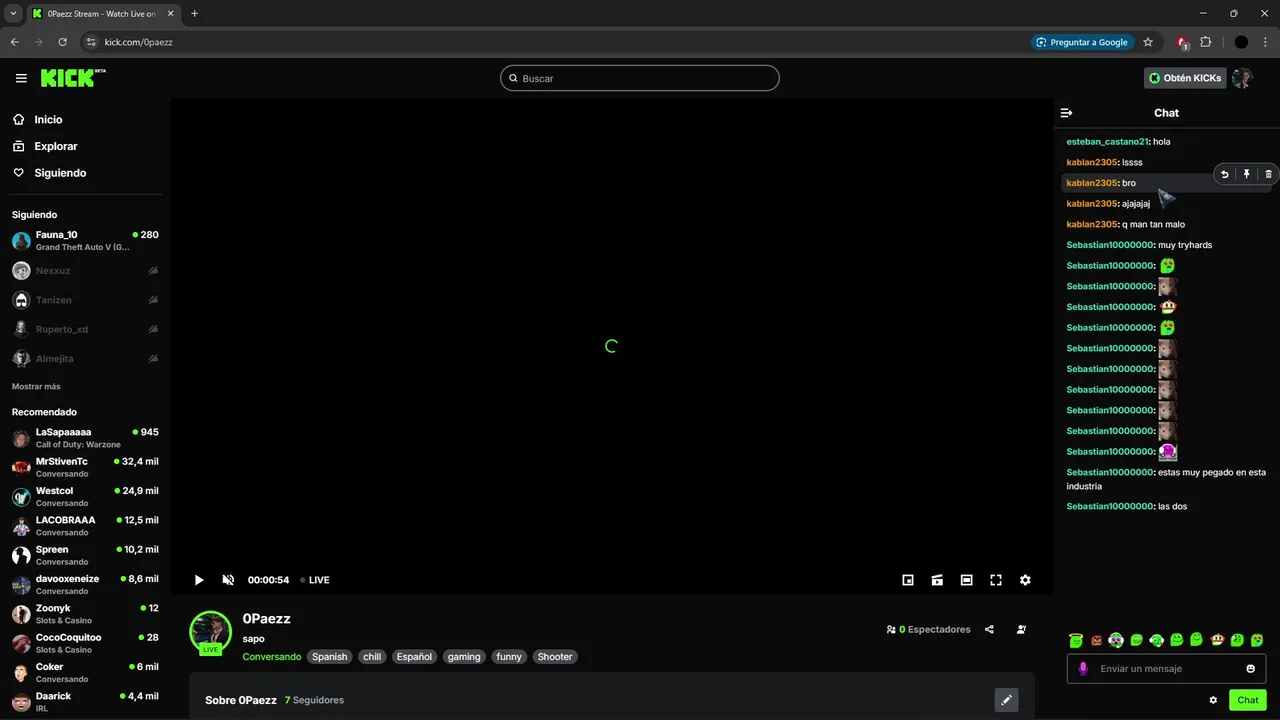Open davooxeneize recommended channel
1280x720 pixels.
click(85, 585)
